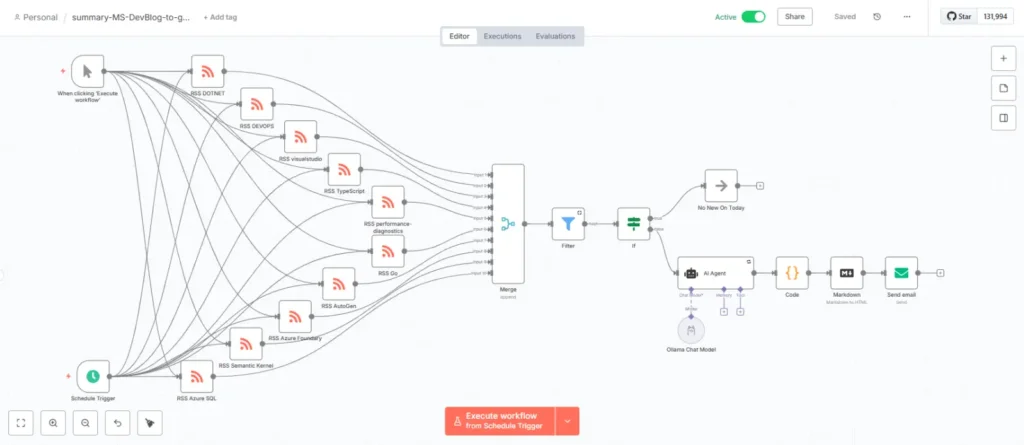Click the 131,994 star count
1024x445 pixels.
[995, 17]
